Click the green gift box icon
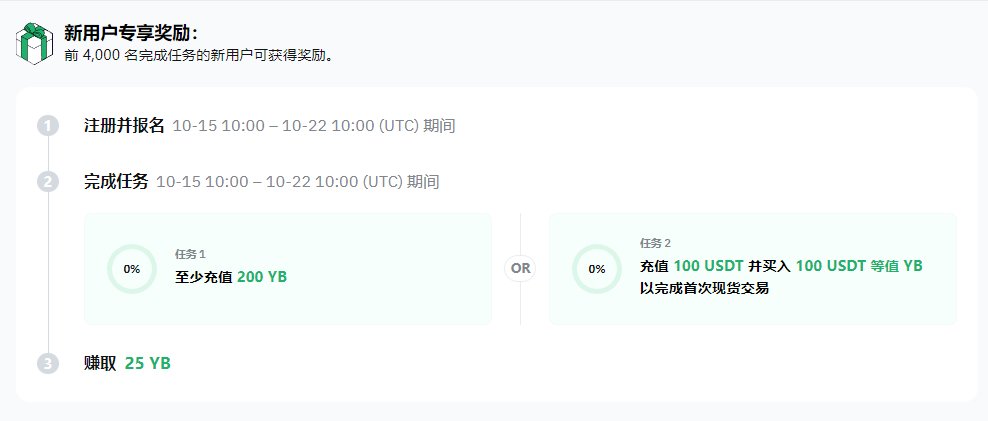 click(33, 44)
